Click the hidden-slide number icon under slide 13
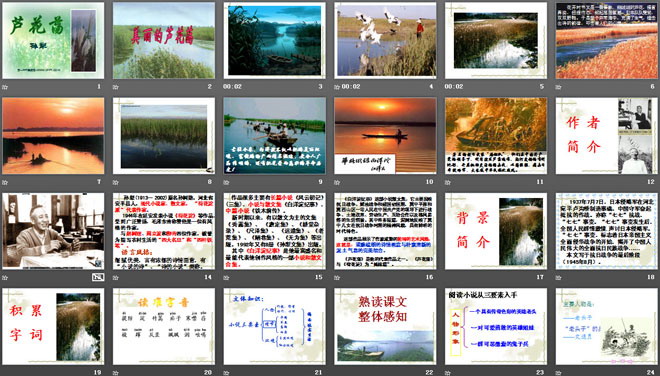This screenshot has width=660, height=376. pyautogui.click(x=98, y=277)
